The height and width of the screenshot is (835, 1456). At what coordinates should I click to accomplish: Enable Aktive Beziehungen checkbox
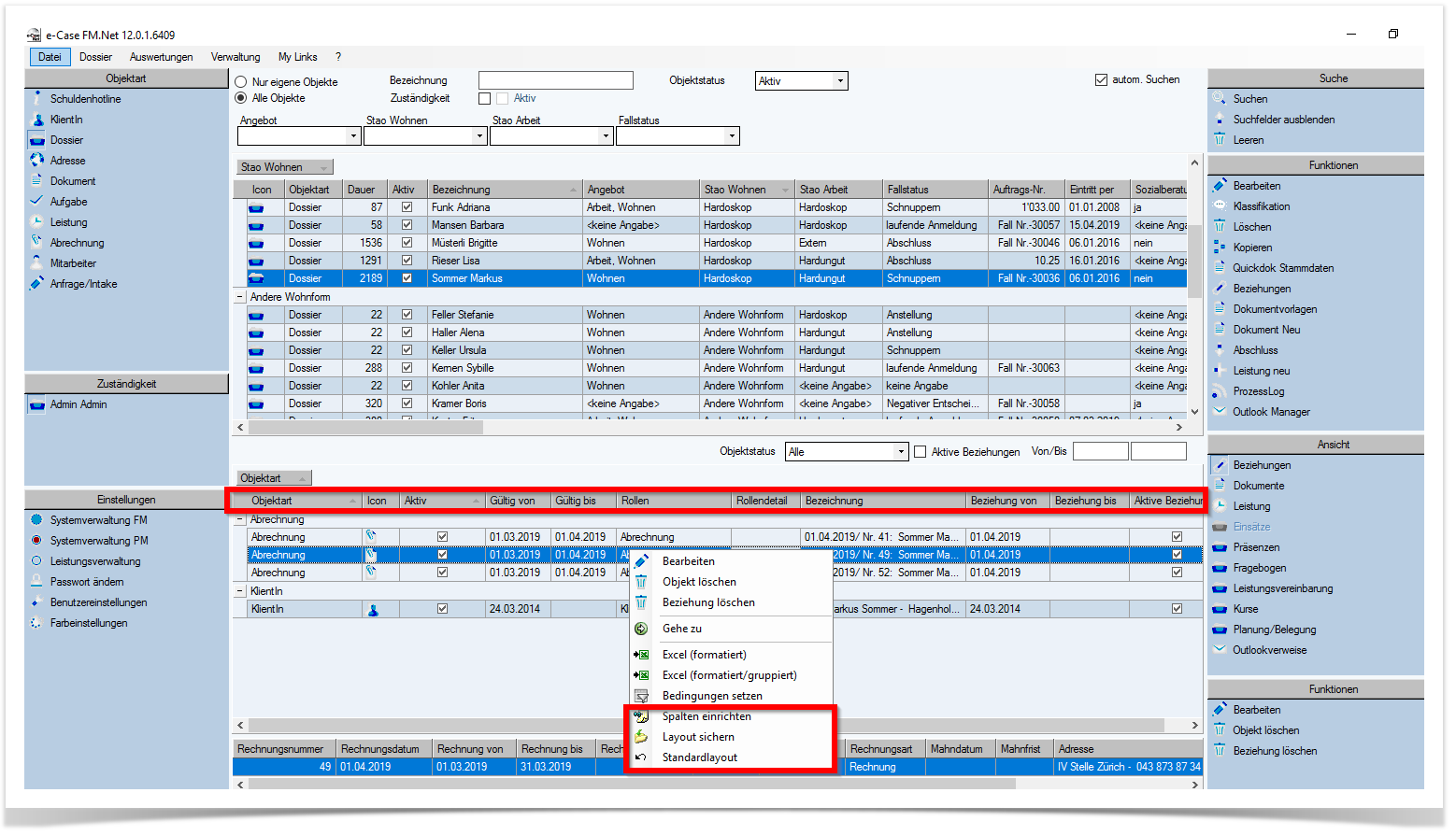(x=920, y=452)
